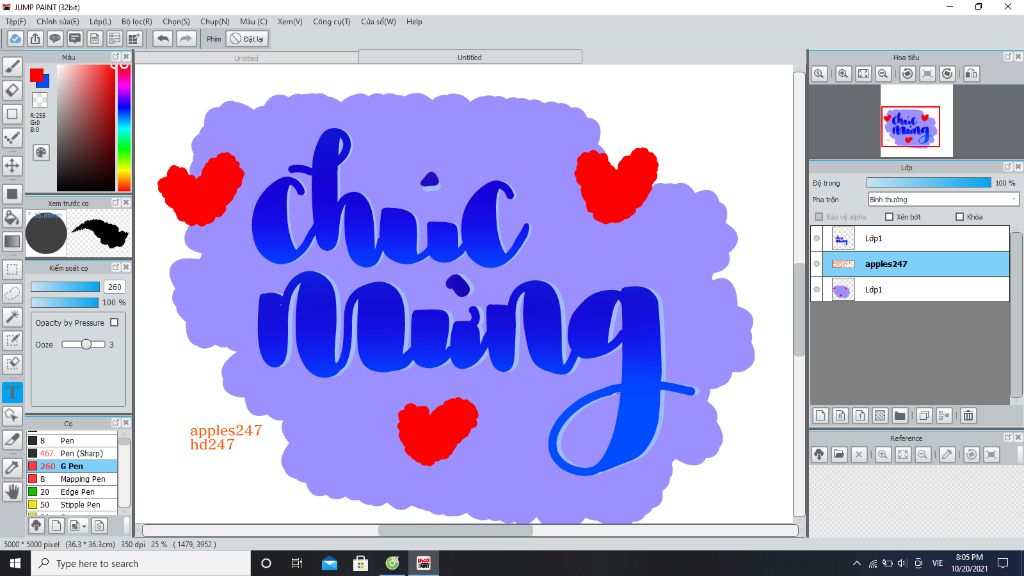Select the Hand pan tool

12,491
